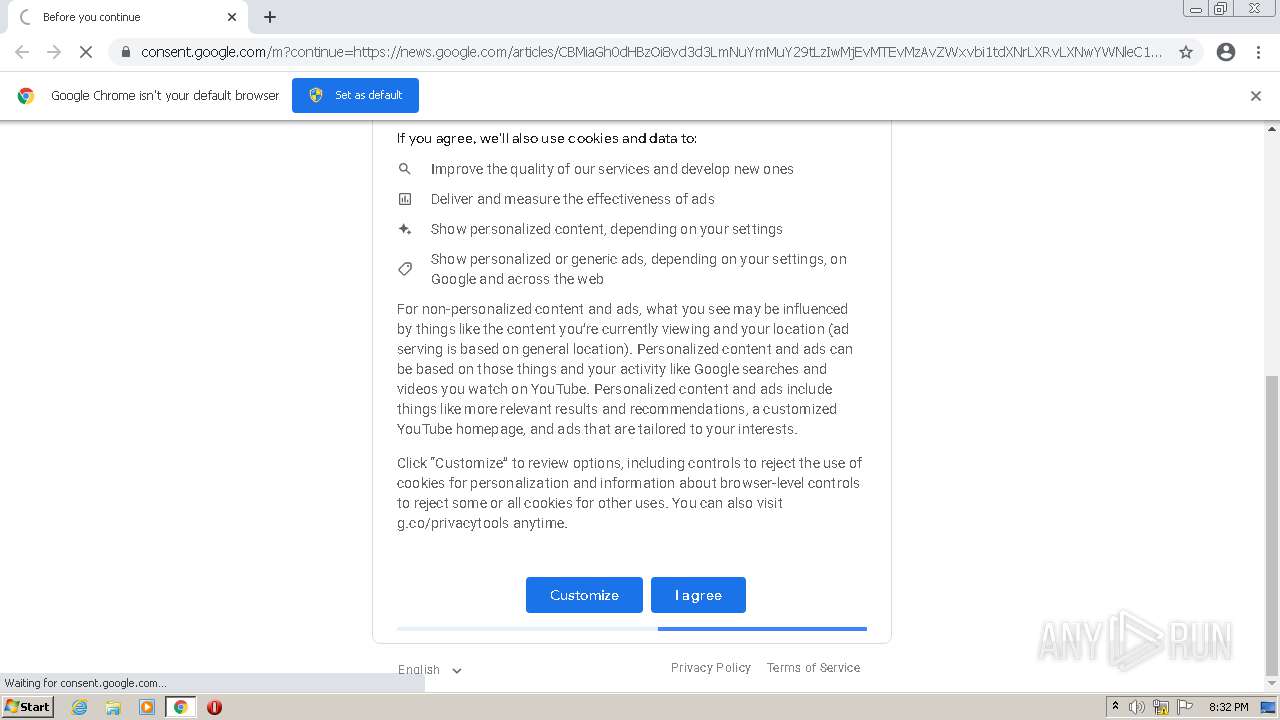Screen dimensions: 1280x720
Task: Go back to the previous page
Action: coord(22,52)
